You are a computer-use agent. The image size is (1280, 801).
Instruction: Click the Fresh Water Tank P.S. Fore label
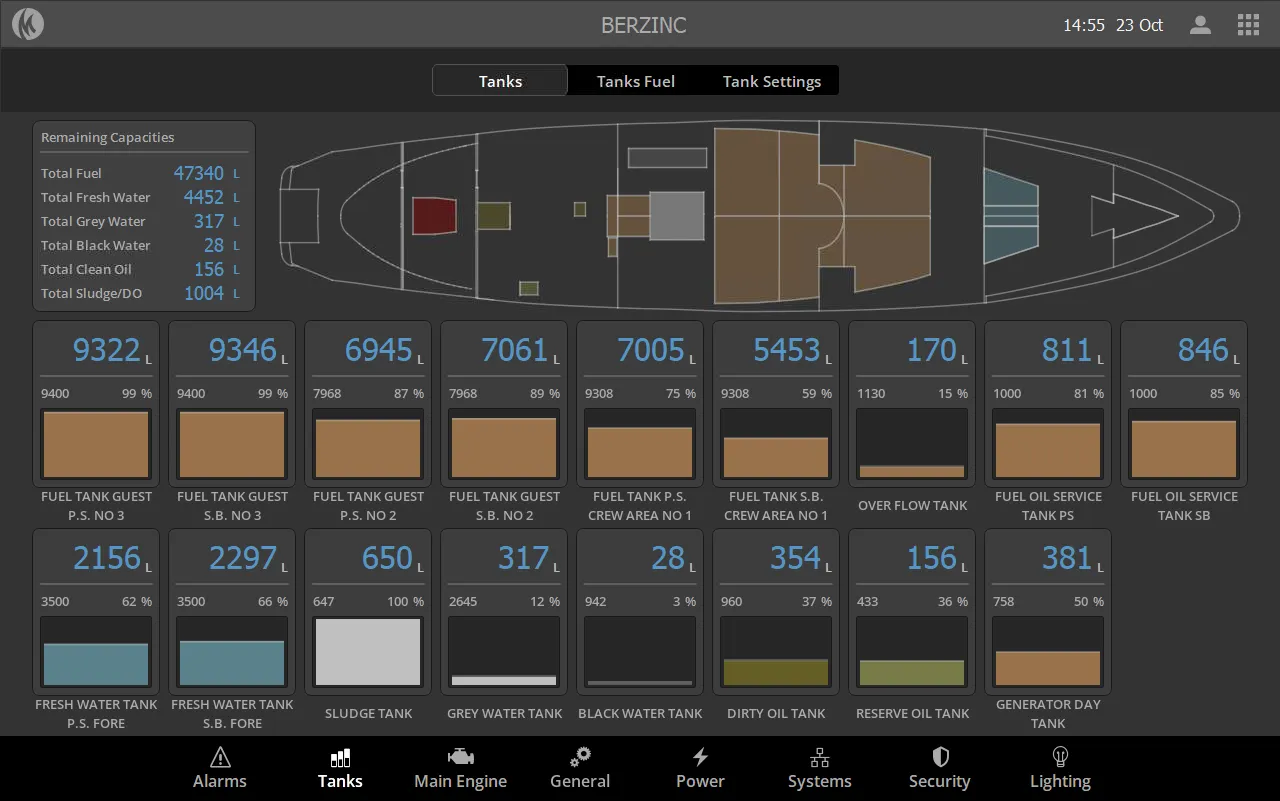[x=96, y=714]
